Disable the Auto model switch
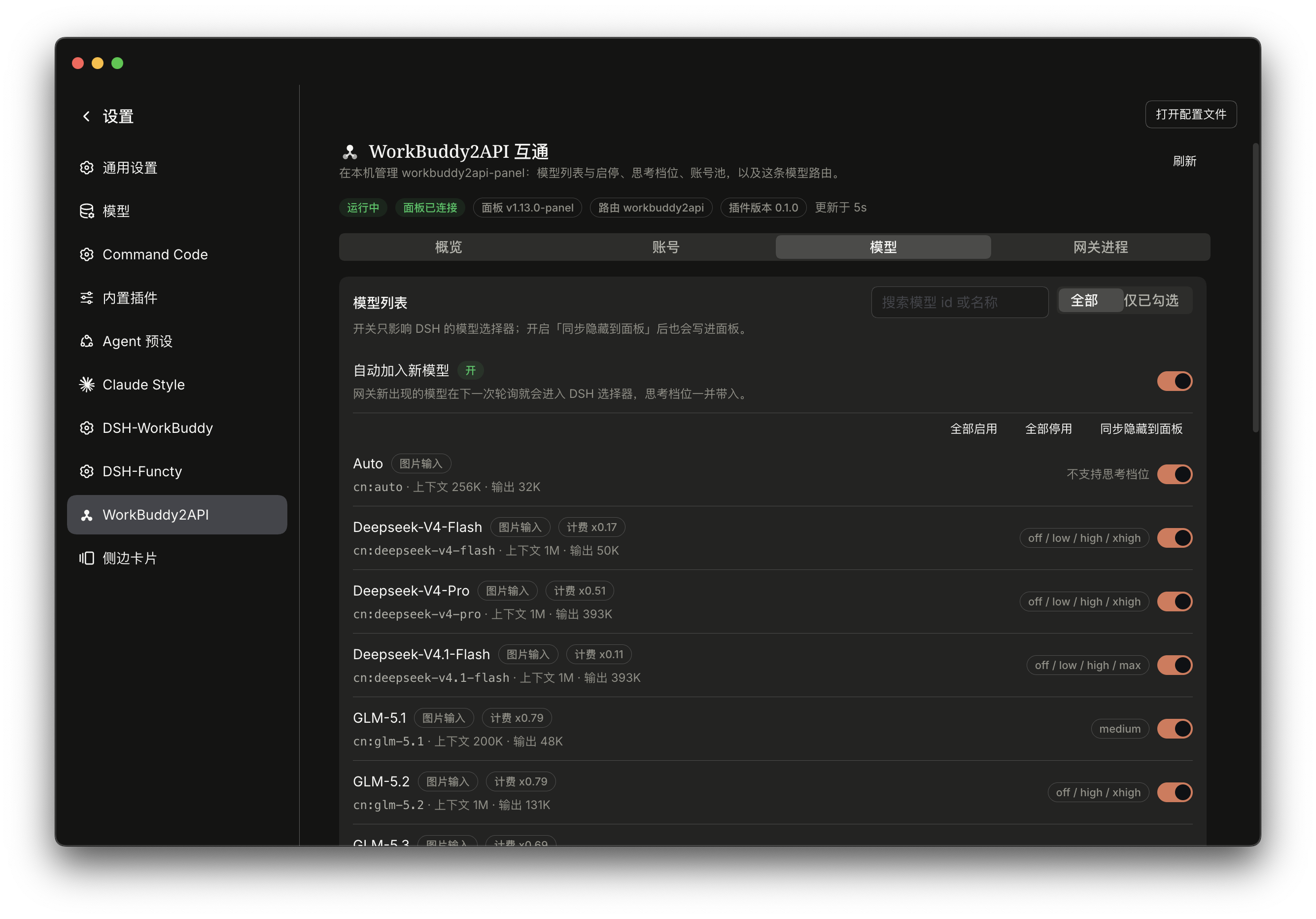Viewport: 1316px width, 919px height. point(1175,474)
